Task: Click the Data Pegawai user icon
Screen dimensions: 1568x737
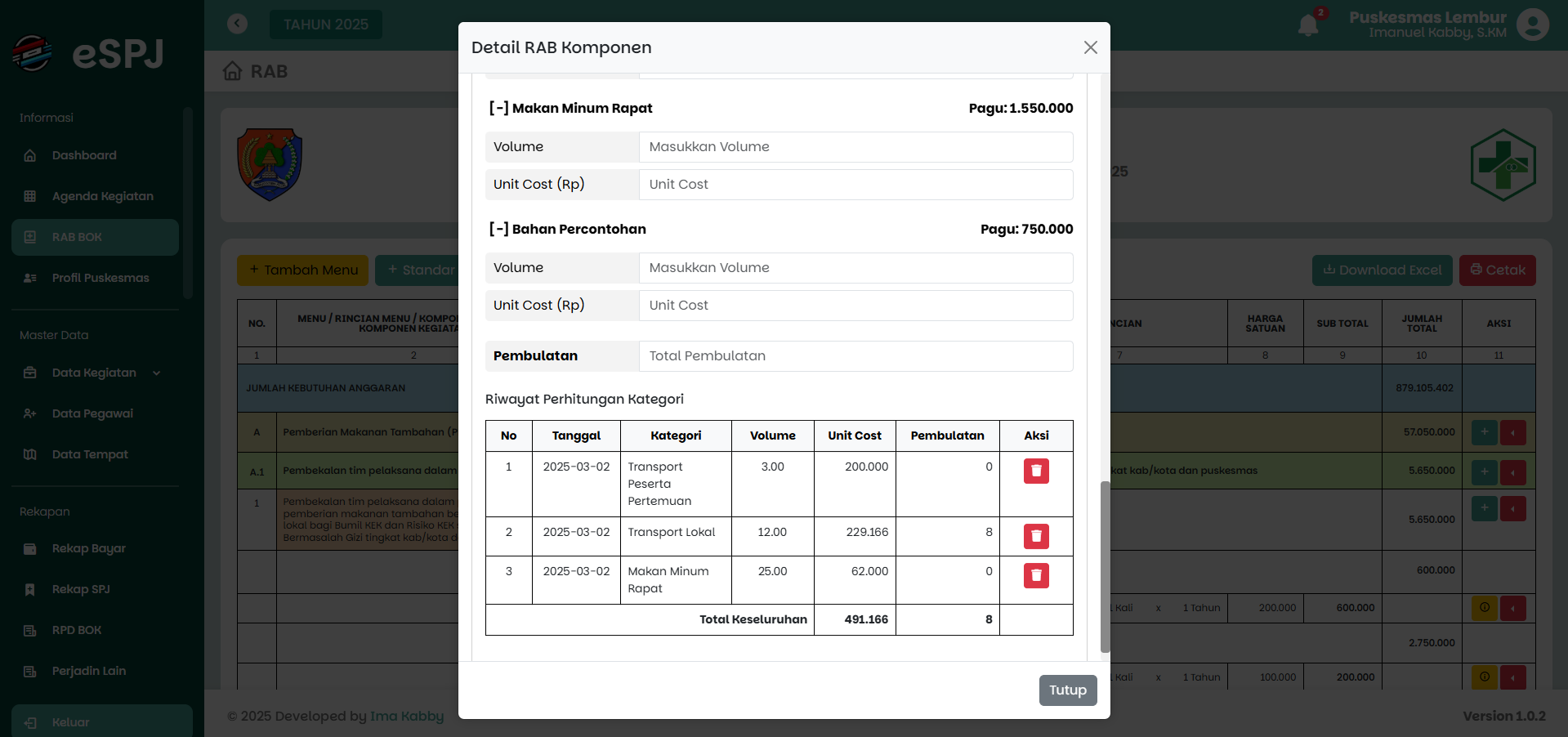Action: (x=30, y=413)
